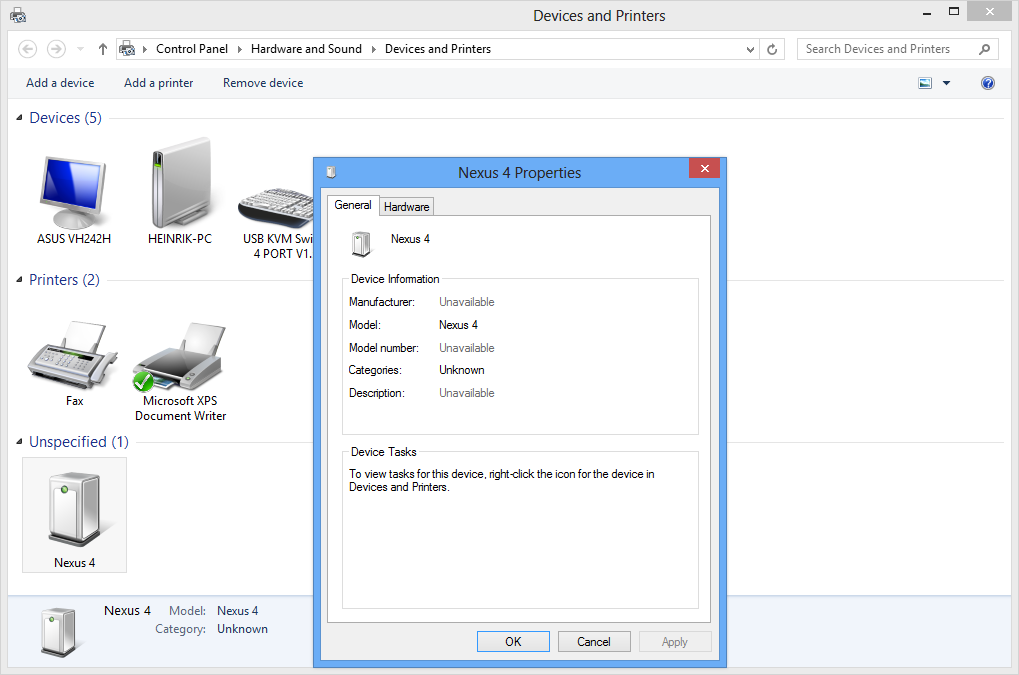This screenshot has width=1019, height=675.
Task: Click the Devices and Printers window icon
Action: point(18,16)
